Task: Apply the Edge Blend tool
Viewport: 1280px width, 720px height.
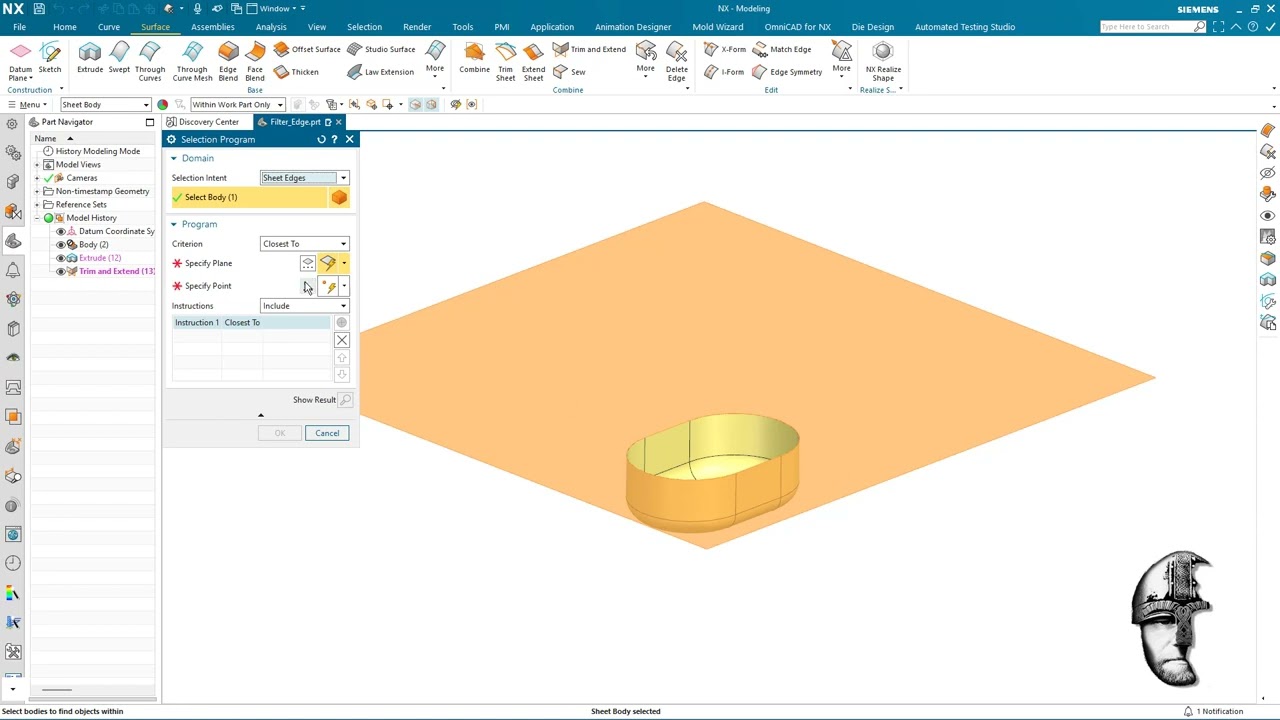Action: [228, 62]
